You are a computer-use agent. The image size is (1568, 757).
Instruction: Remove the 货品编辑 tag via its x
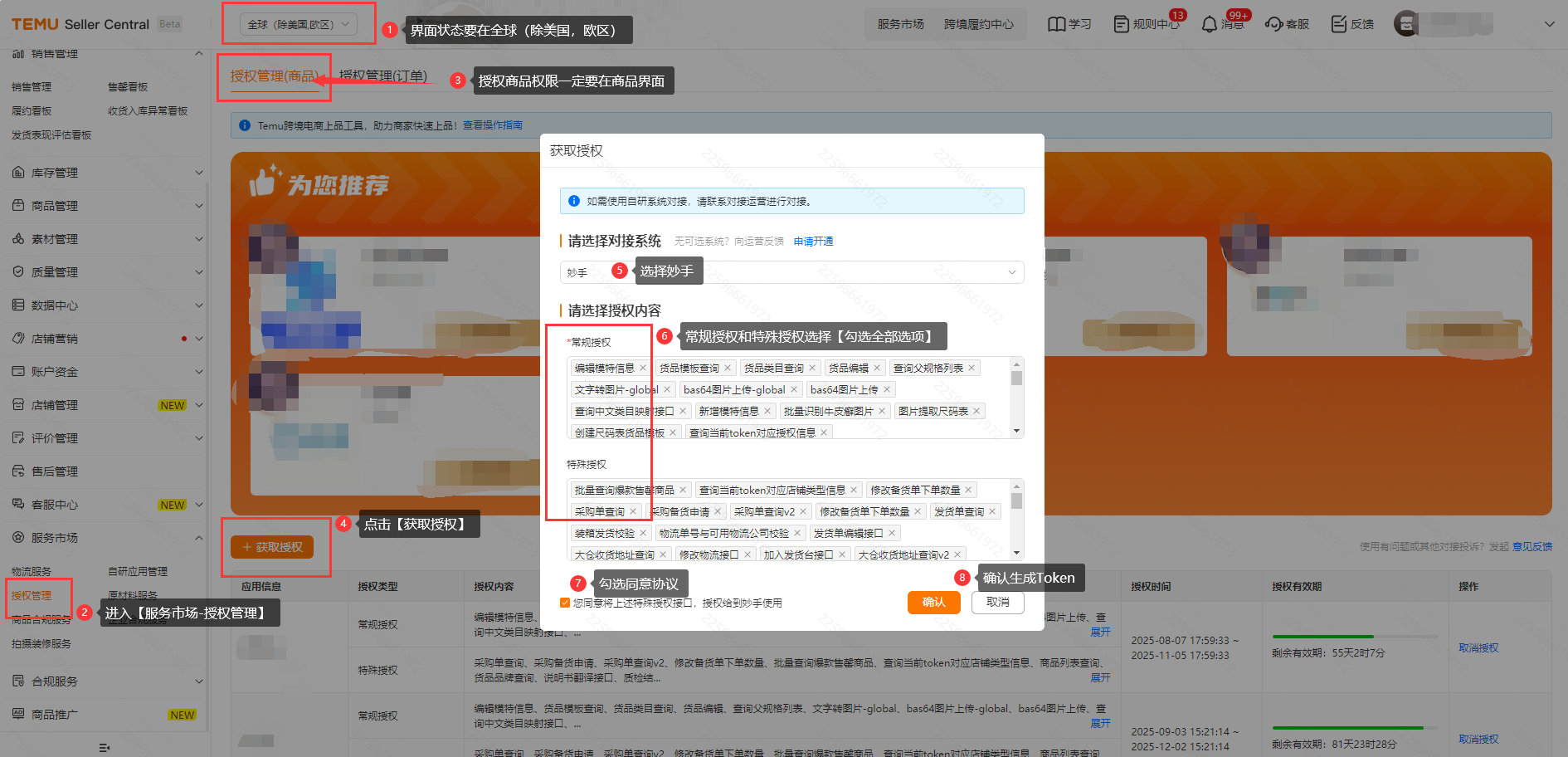(877, 369)
